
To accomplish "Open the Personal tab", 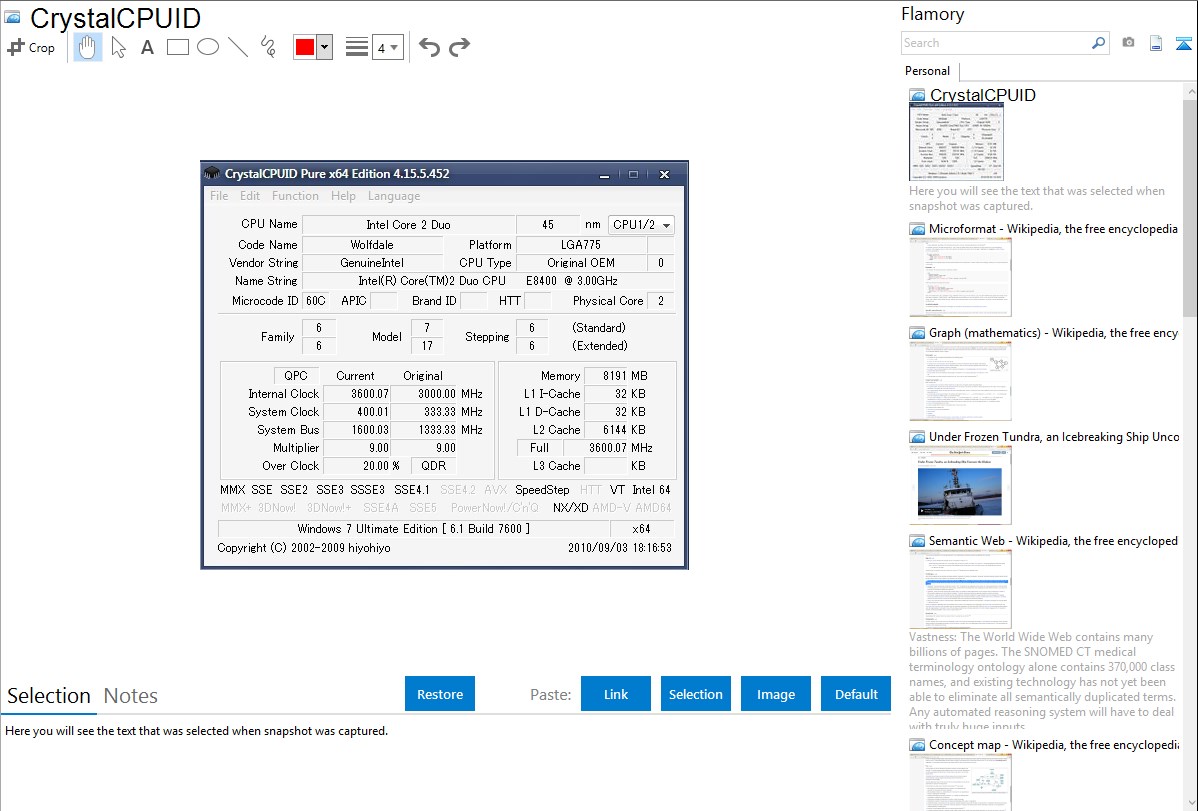I will coord(927,71).
